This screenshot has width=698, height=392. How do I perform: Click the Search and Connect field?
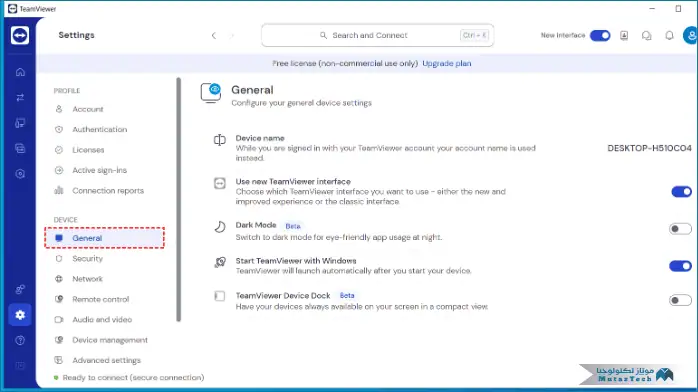coord(377,36)
